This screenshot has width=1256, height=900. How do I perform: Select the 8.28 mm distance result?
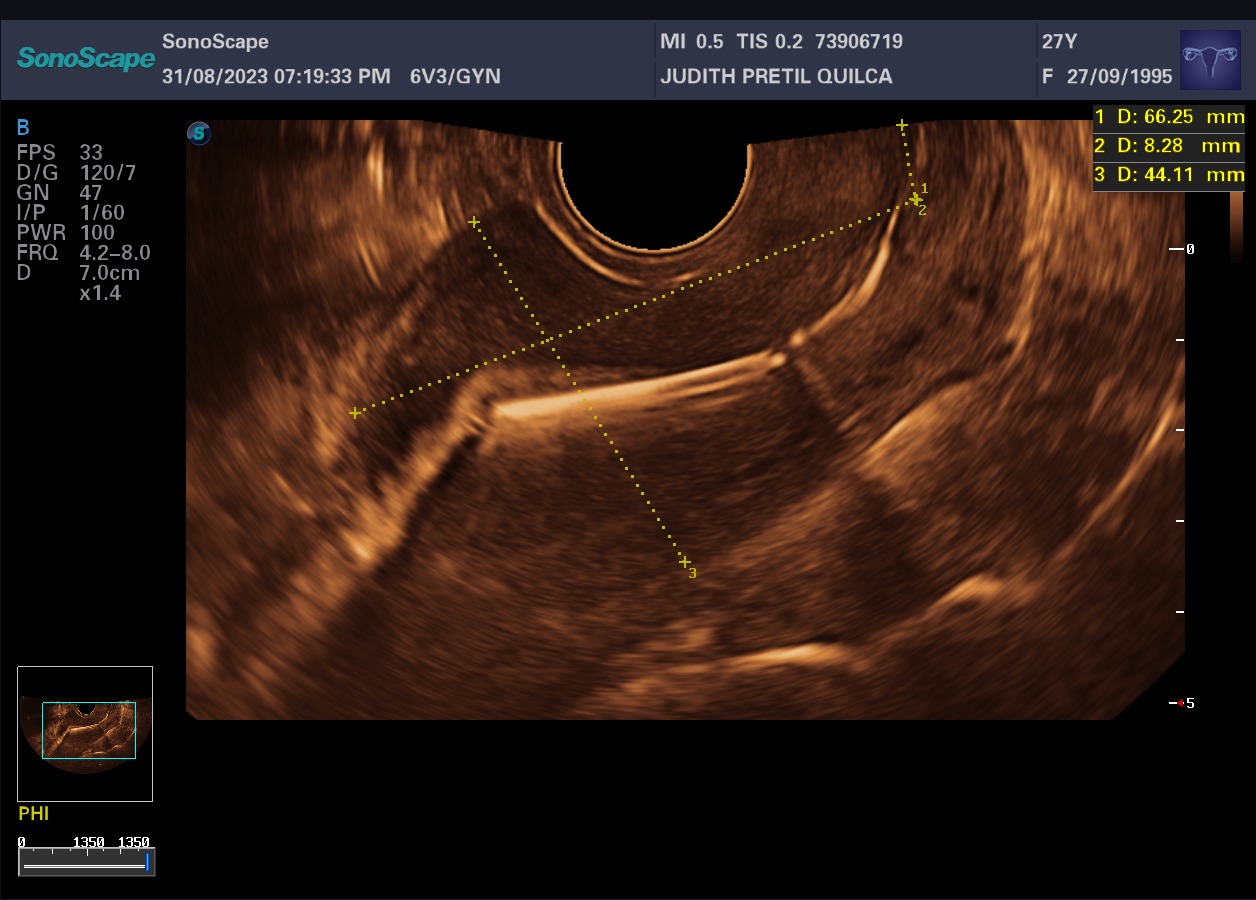tap(1168, 146)
